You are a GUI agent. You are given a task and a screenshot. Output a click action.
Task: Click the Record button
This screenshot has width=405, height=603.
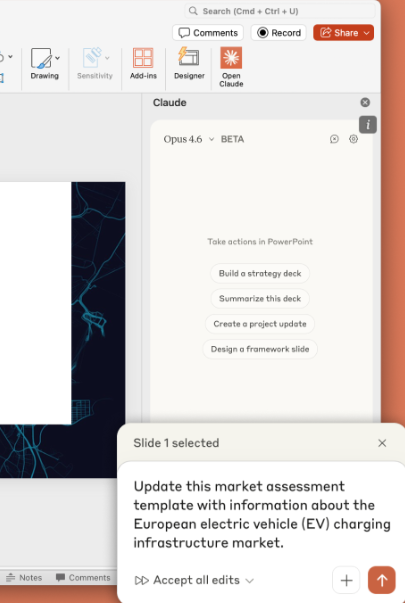click(x=278, y=33)
